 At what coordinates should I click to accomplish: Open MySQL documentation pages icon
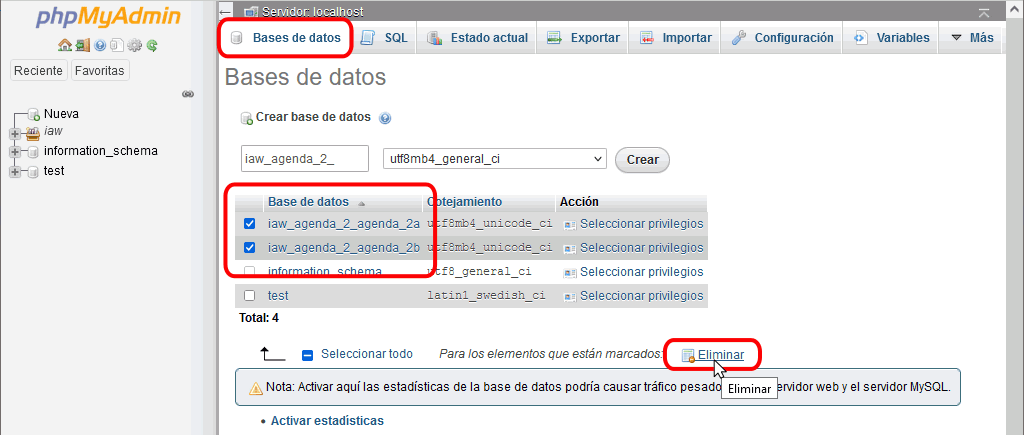point(117,45)
